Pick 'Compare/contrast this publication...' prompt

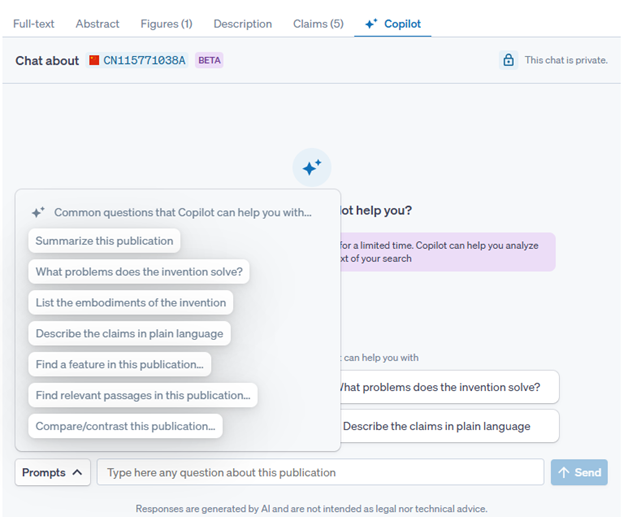125,426
